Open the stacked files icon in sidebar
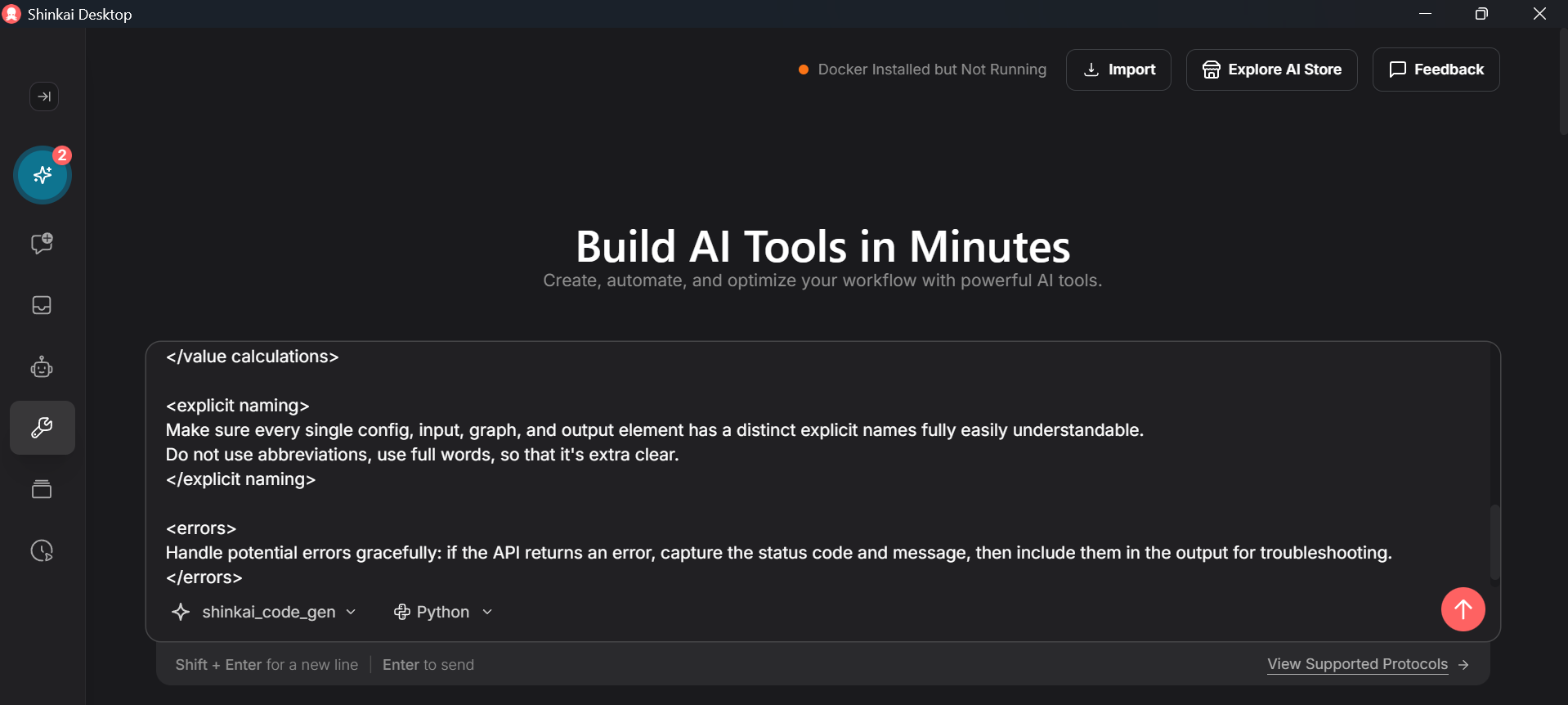The width and height of the screenshot is (1568, 705). (42, 489)
